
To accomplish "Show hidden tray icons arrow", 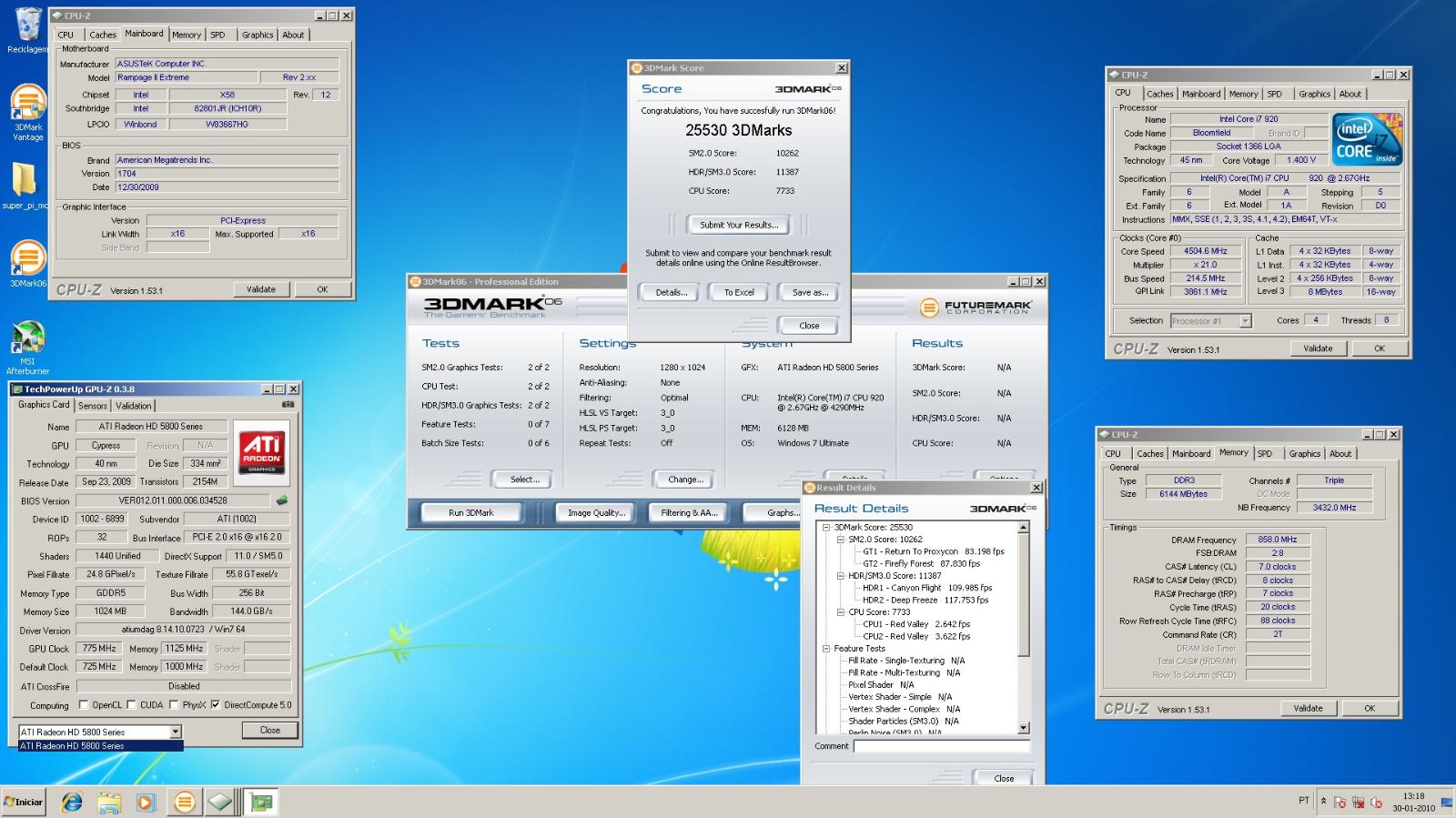I will 1323,802.
